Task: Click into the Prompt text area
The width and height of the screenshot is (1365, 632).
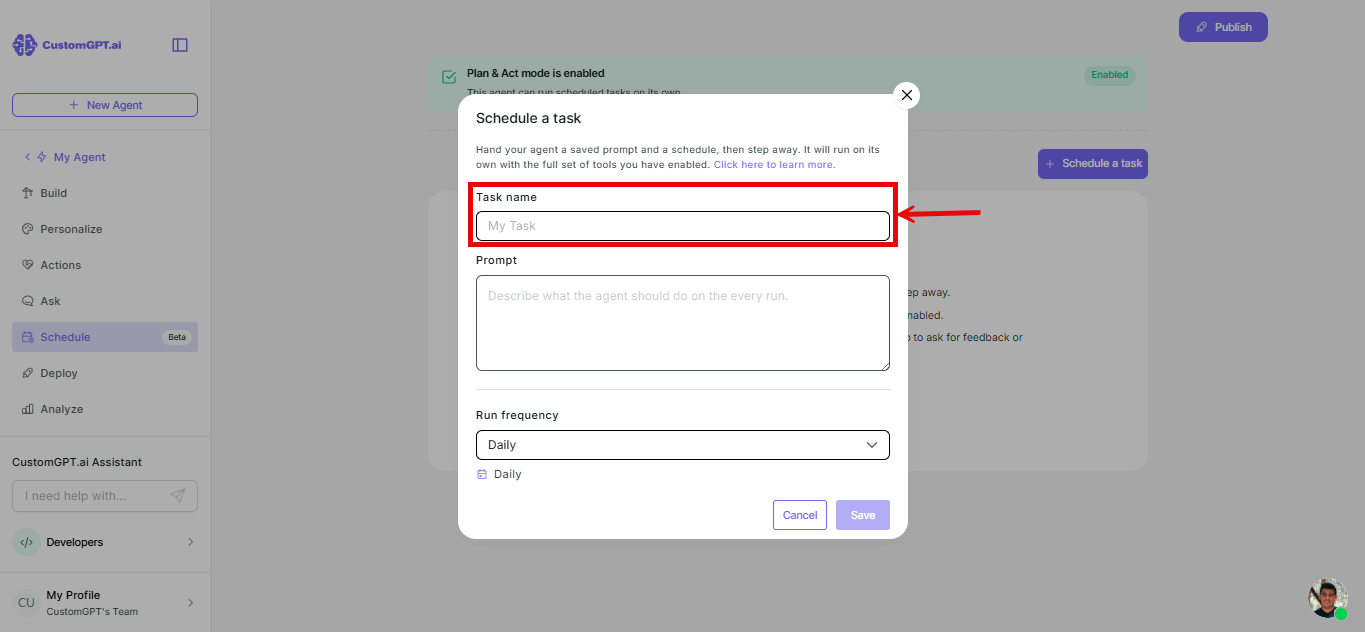Action: point(683,323)
